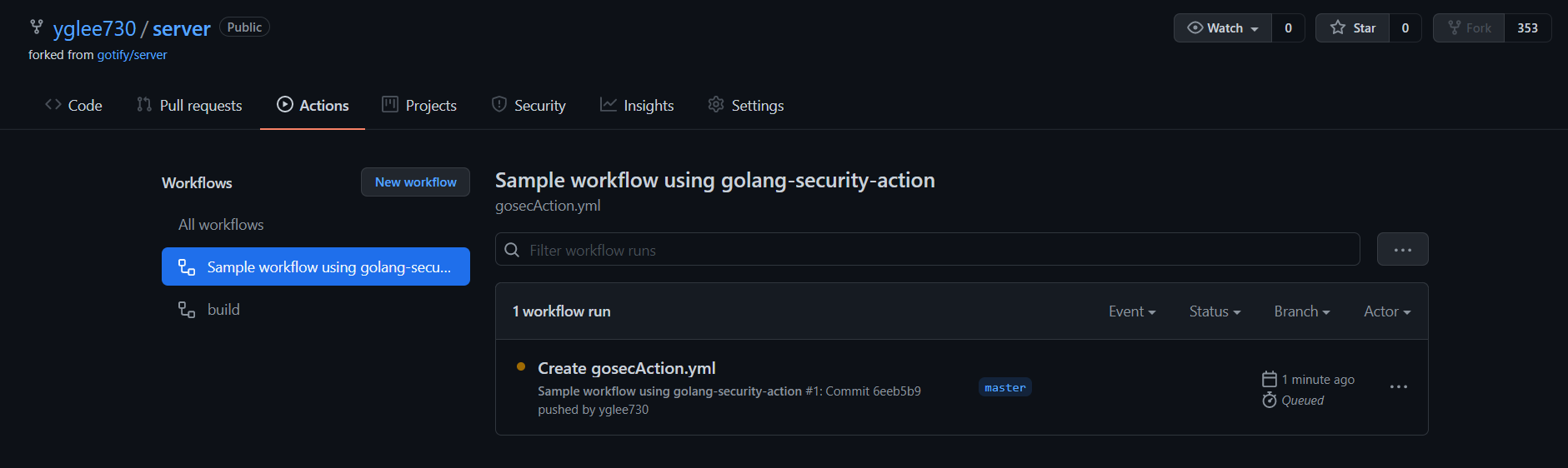
Task: Open yglee730 user profile link
Action: tap(94, 28)
